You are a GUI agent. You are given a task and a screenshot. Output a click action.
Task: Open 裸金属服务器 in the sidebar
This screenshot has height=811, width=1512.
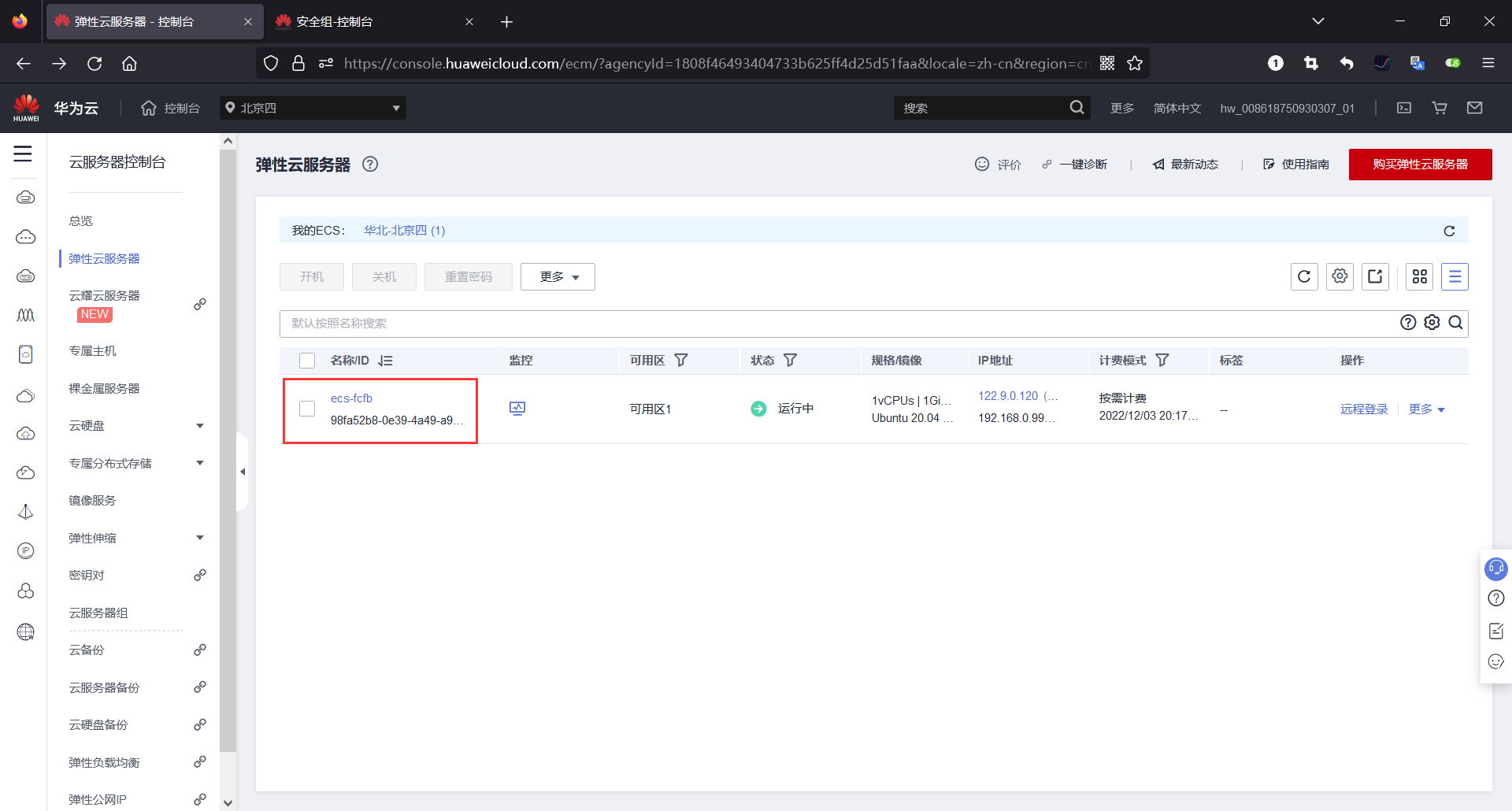104,388
